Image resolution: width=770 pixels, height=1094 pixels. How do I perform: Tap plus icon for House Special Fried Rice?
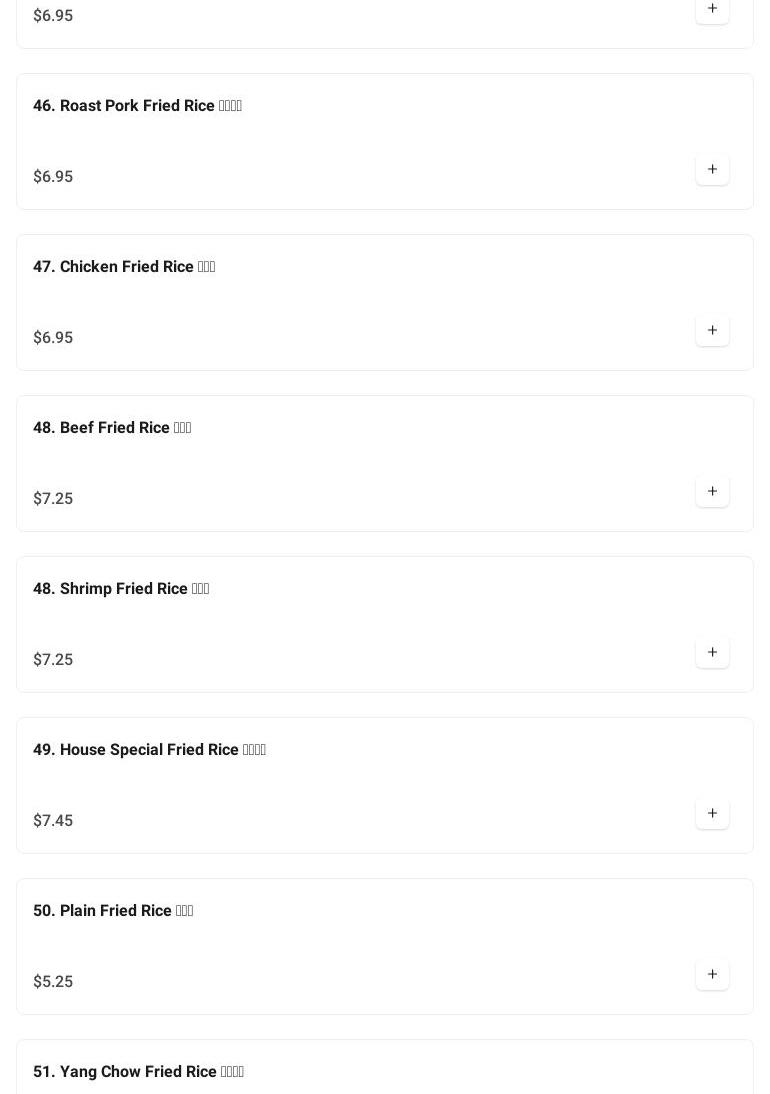pyautogui.click(x=712, y=814)
